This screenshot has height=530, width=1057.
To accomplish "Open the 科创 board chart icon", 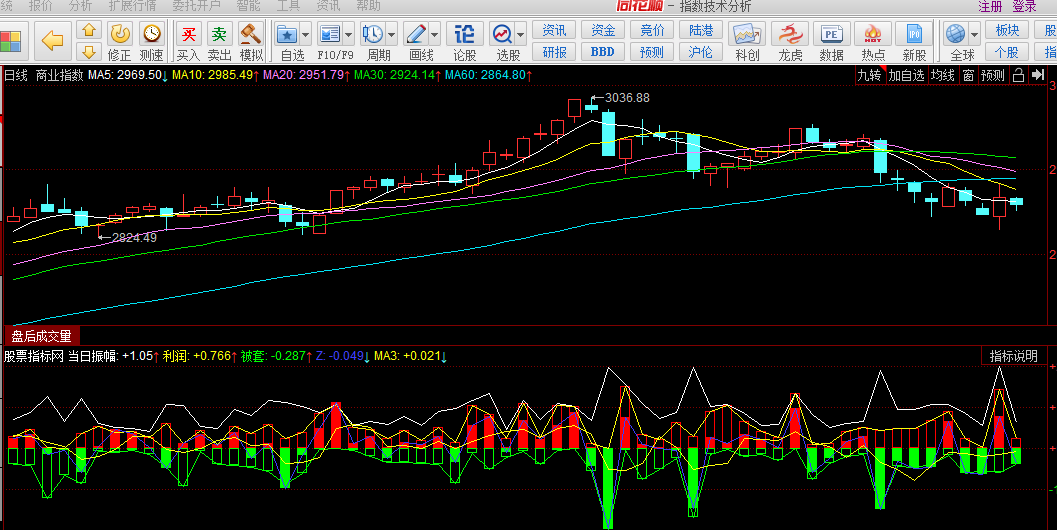I will click(747, 41).
